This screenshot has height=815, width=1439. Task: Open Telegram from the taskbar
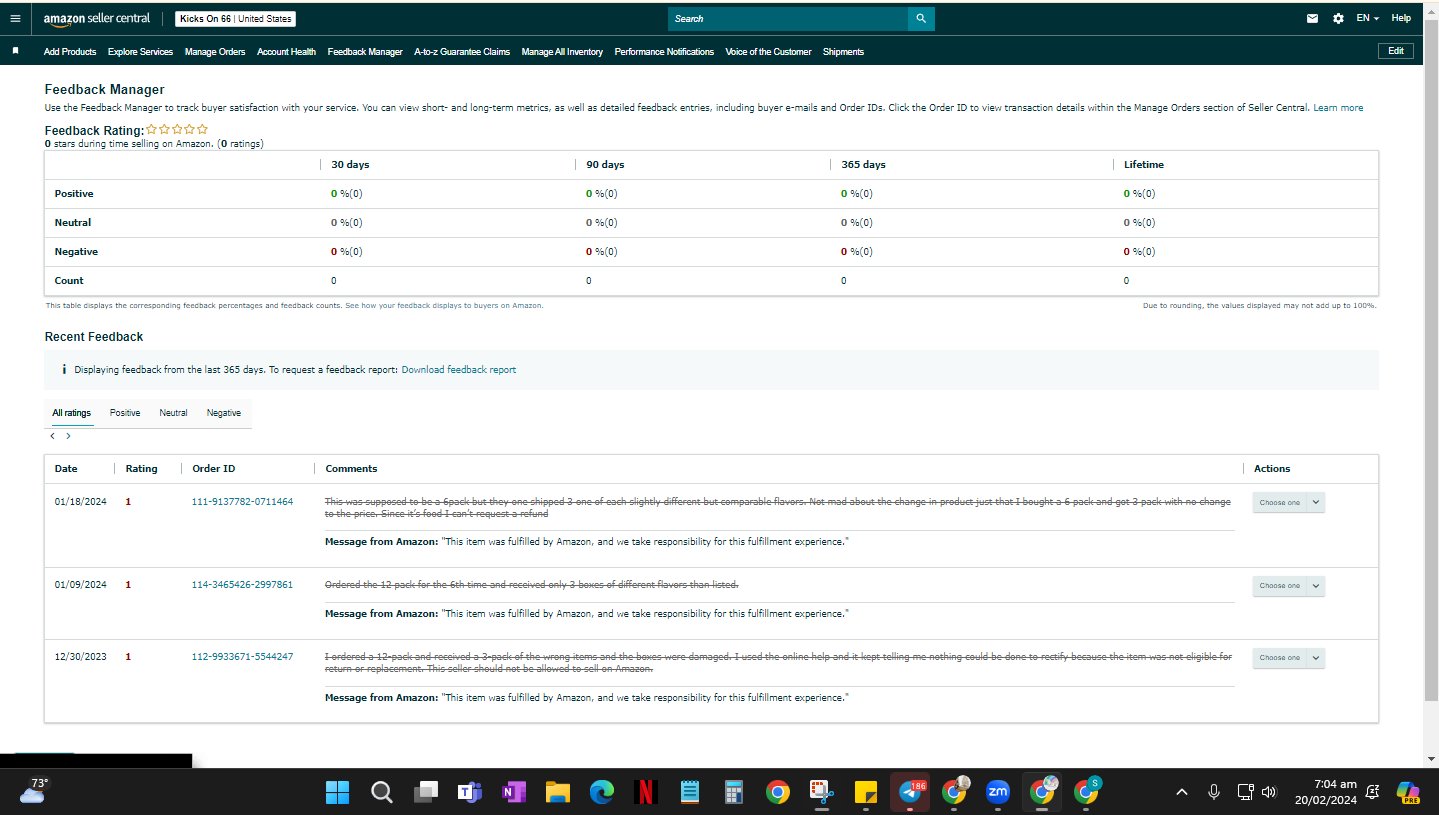point(910,792)
